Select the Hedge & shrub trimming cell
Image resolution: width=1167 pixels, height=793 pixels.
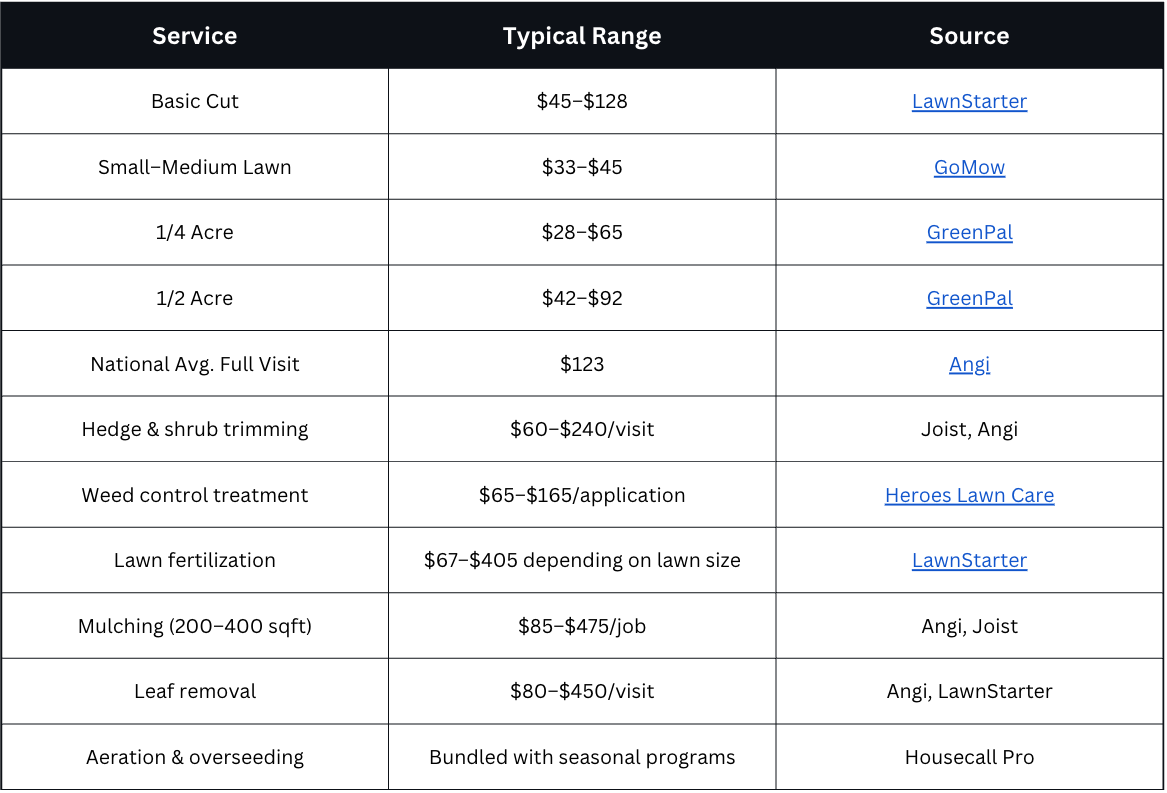pyautogui.click(x=195, y=429)
